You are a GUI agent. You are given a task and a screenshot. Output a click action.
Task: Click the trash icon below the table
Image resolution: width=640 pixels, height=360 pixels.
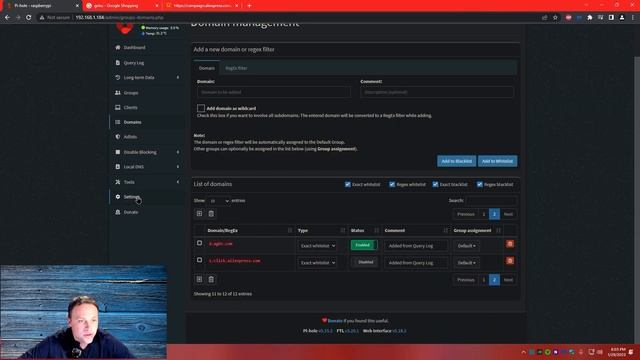coord(211,279)
